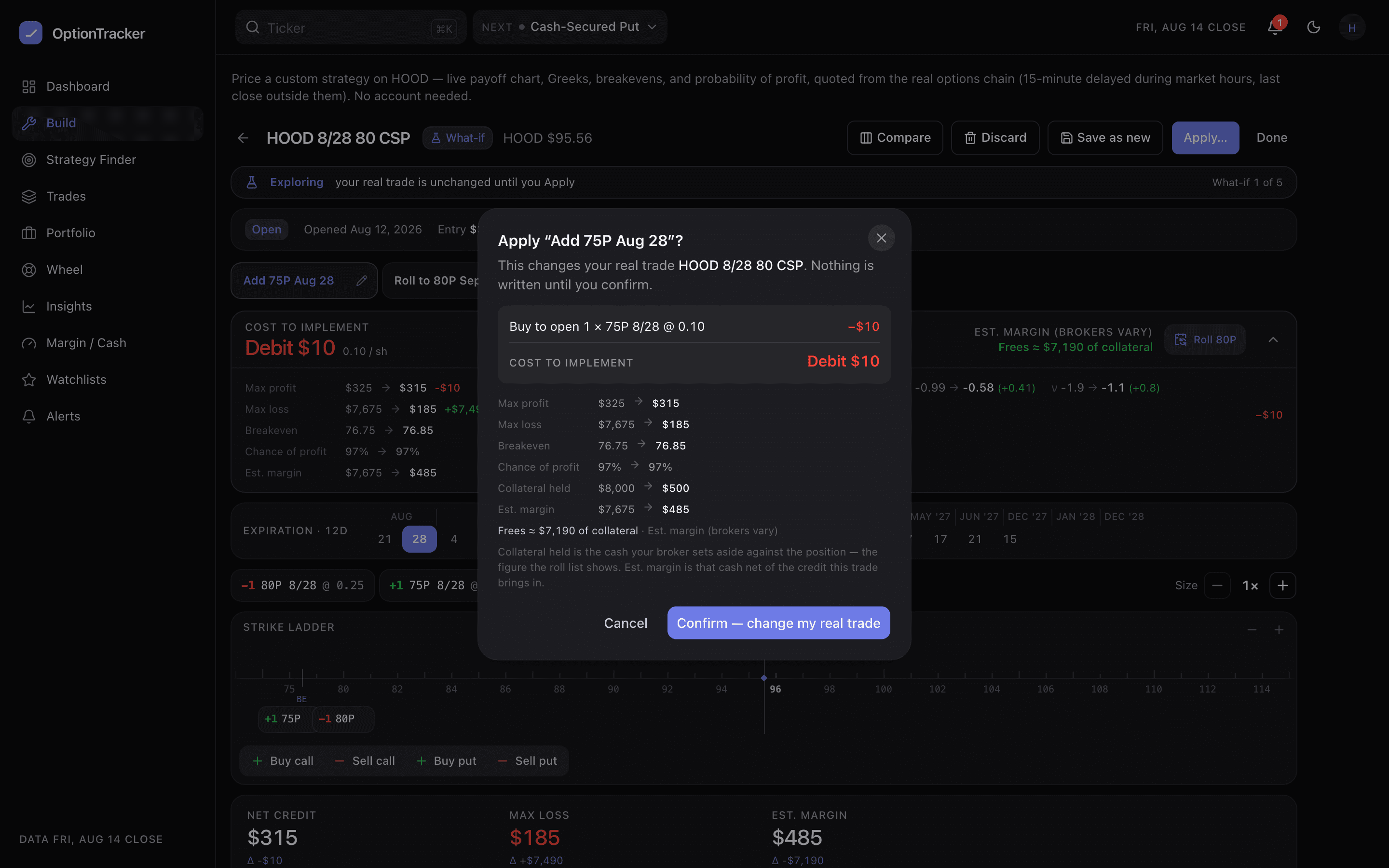Click the Exploring flask icon in the banner

click(x=251, y=183)
